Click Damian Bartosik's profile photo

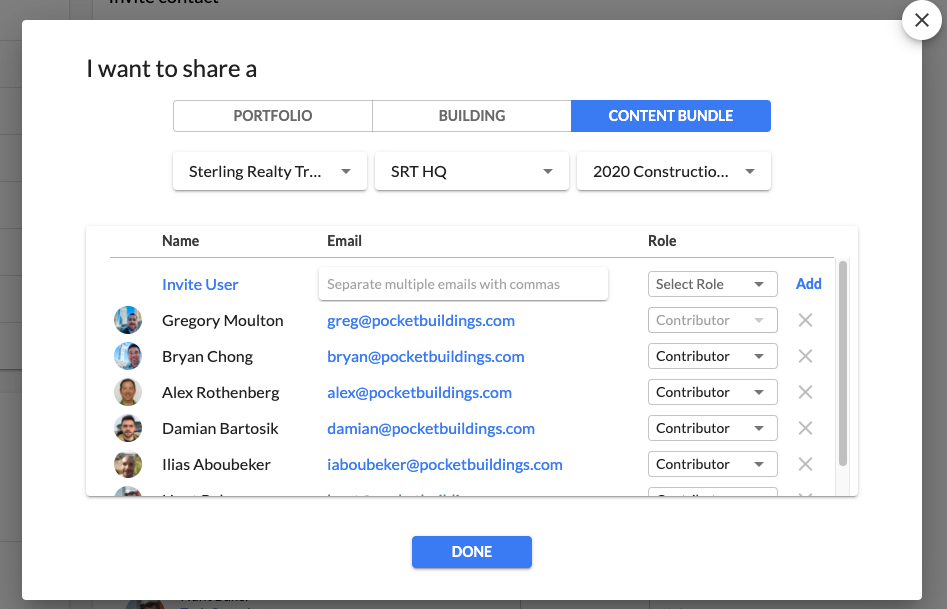(128, 429)
